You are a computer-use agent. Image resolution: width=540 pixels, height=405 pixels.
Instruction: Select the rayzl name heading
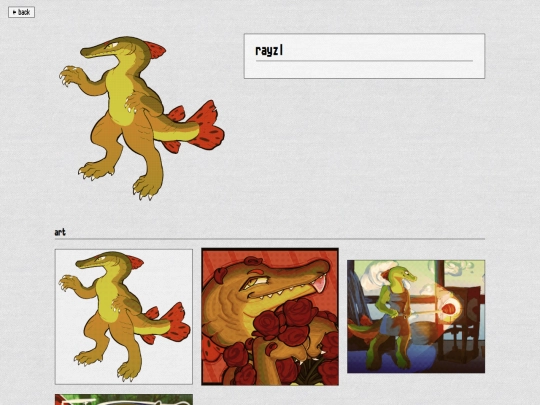pyautogui.click(x=269, y=51)
